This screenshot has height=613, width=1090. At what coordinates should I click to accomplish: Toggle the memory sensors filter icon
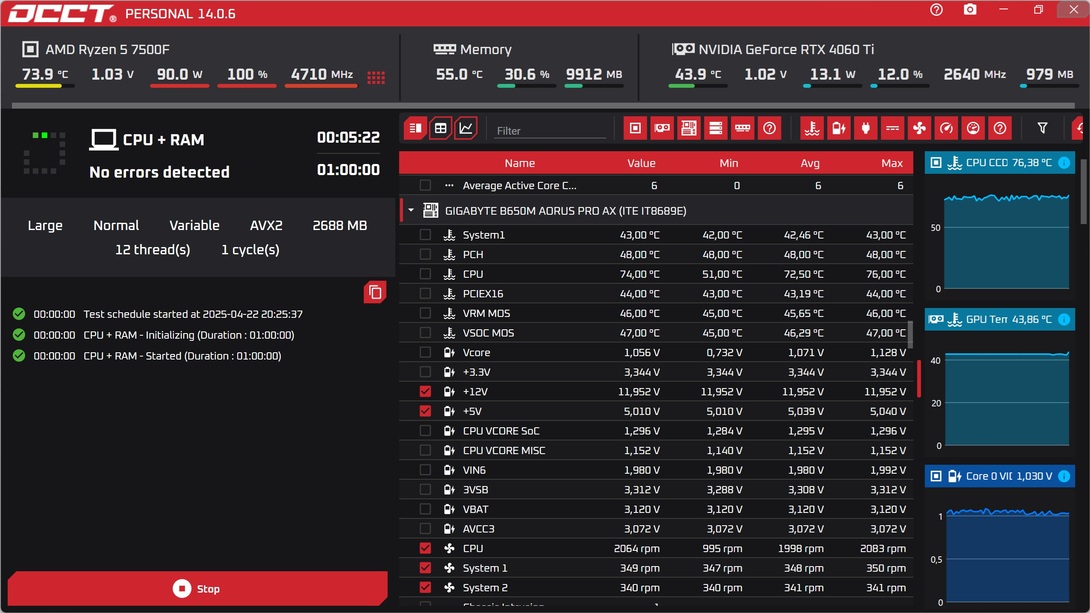(x=742, y=128)
